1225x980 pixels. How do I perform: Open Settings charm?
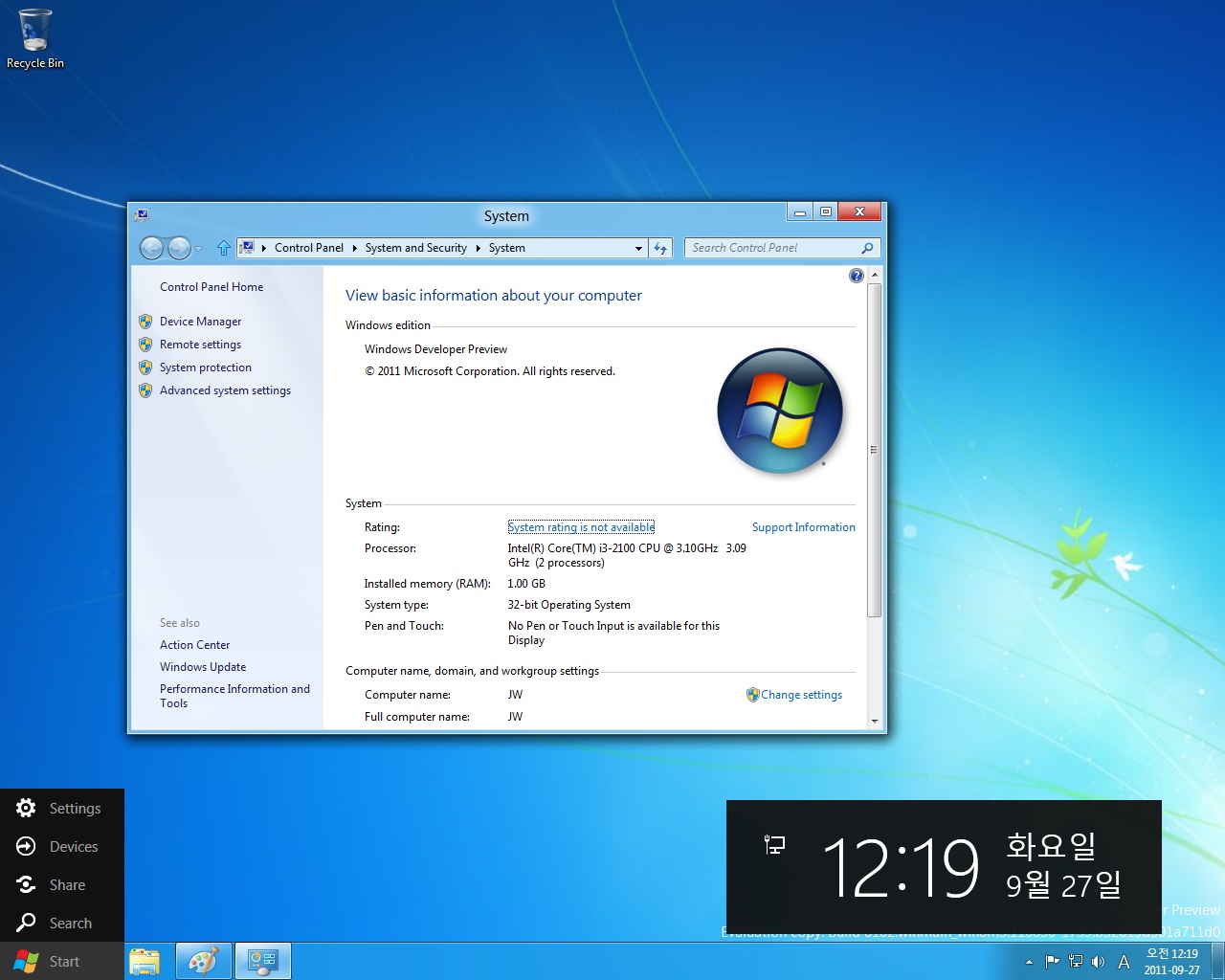pos(62,809)
